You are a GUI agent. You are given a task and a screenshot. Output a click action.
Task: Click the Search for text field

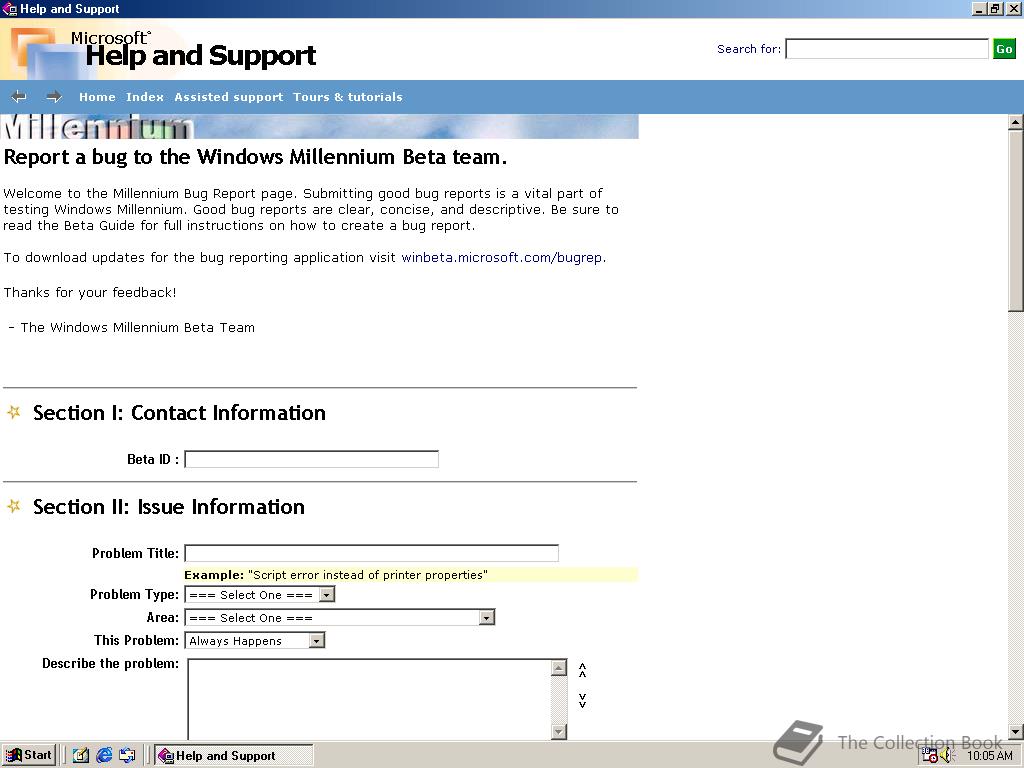coord(886,49)
